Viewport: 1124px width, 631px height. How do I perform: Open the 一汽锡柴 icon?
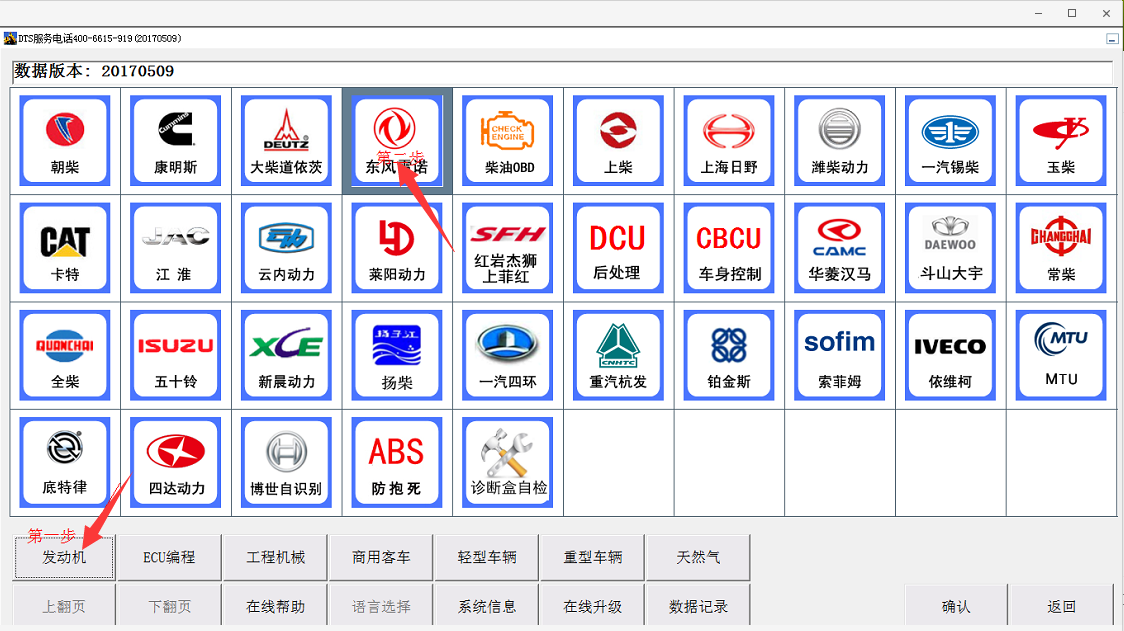tap(951, 141)
